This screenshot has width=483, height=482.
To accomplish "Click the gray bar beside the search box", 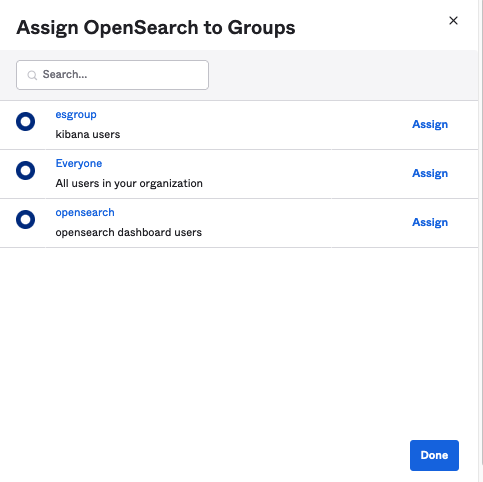I will point(343,75).
